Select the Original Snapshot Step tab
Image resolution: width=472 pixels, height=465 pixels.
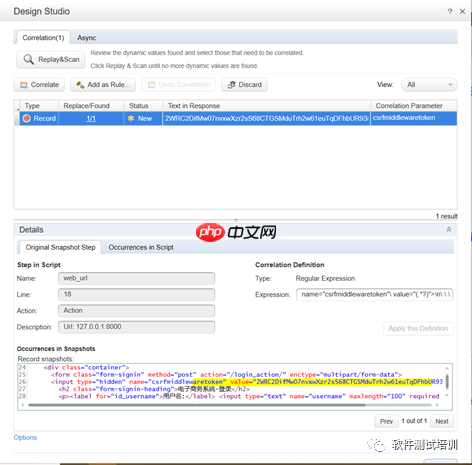point(60,247)
